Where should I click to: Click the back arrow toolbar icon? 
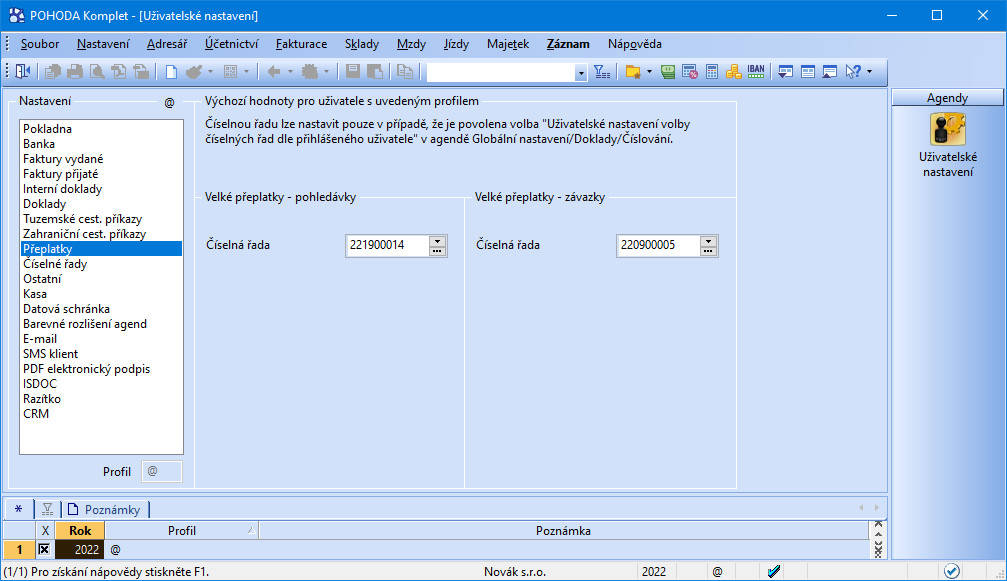pos(274,71)
